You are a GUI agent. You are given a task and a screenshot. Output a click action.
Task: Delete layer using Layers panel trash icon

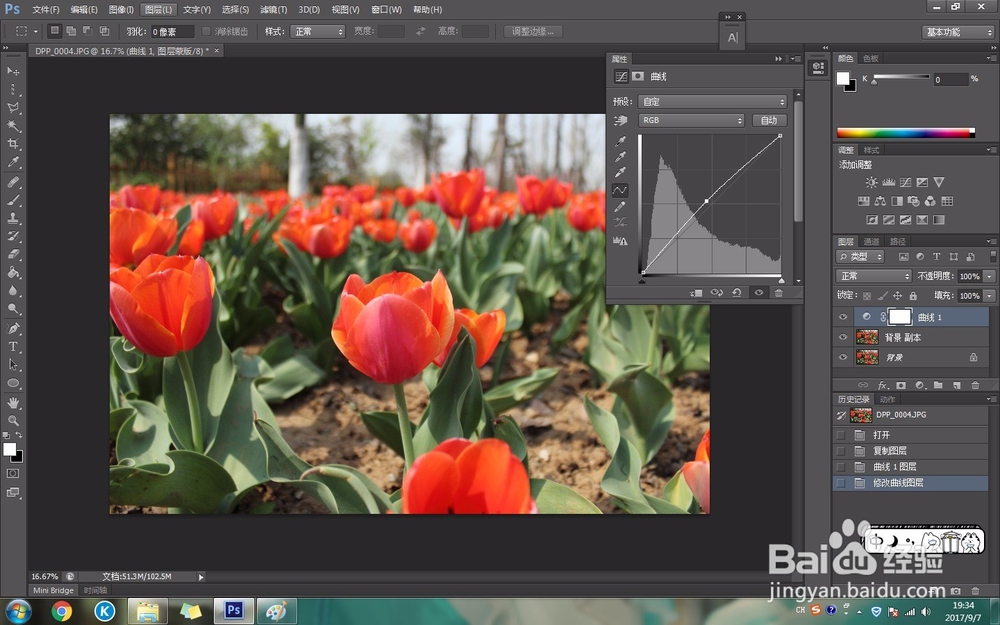(975, 385)
